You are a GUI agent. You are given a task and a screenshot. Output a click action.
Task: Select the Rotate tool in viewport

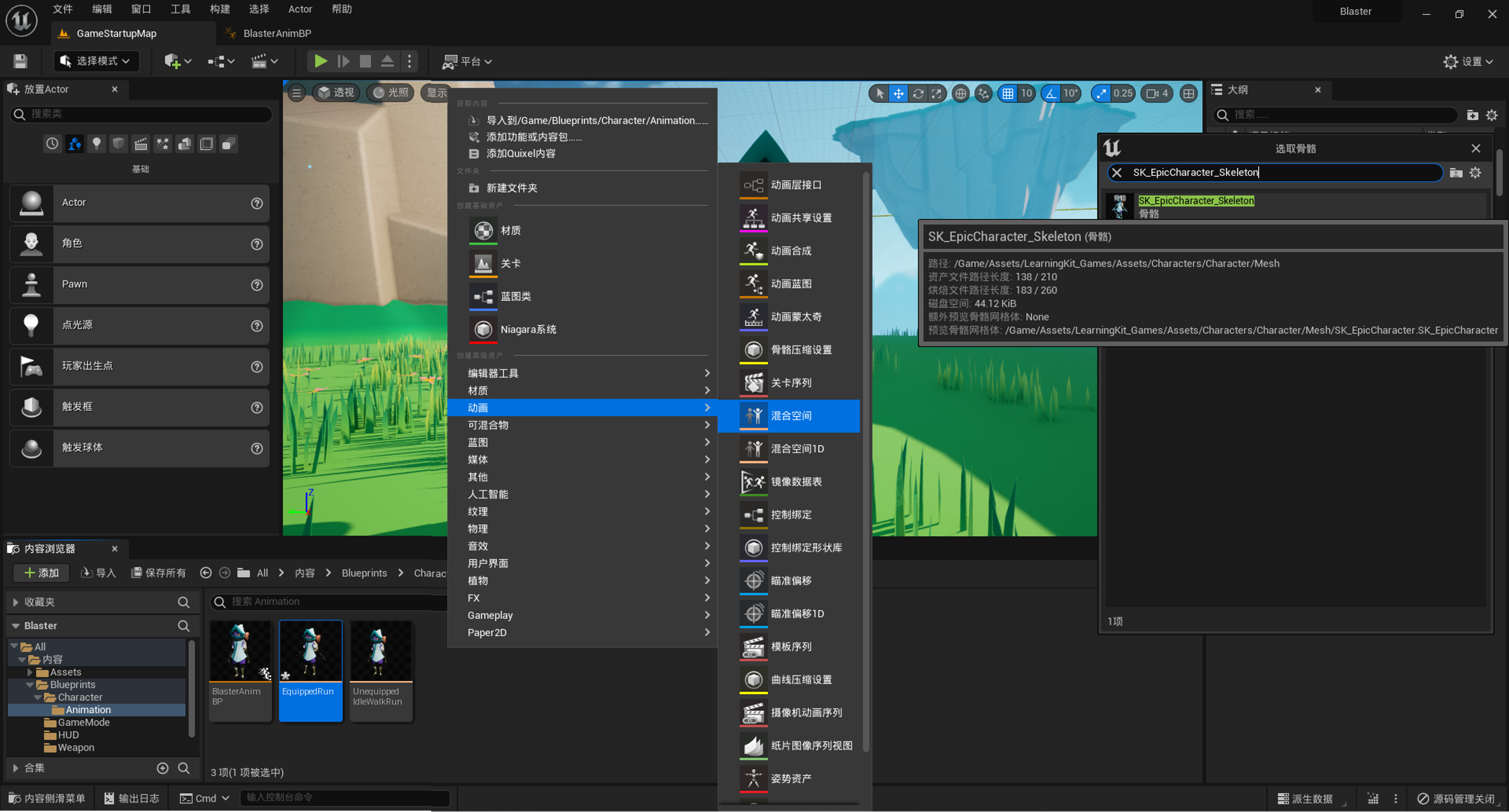coord(917,93)
